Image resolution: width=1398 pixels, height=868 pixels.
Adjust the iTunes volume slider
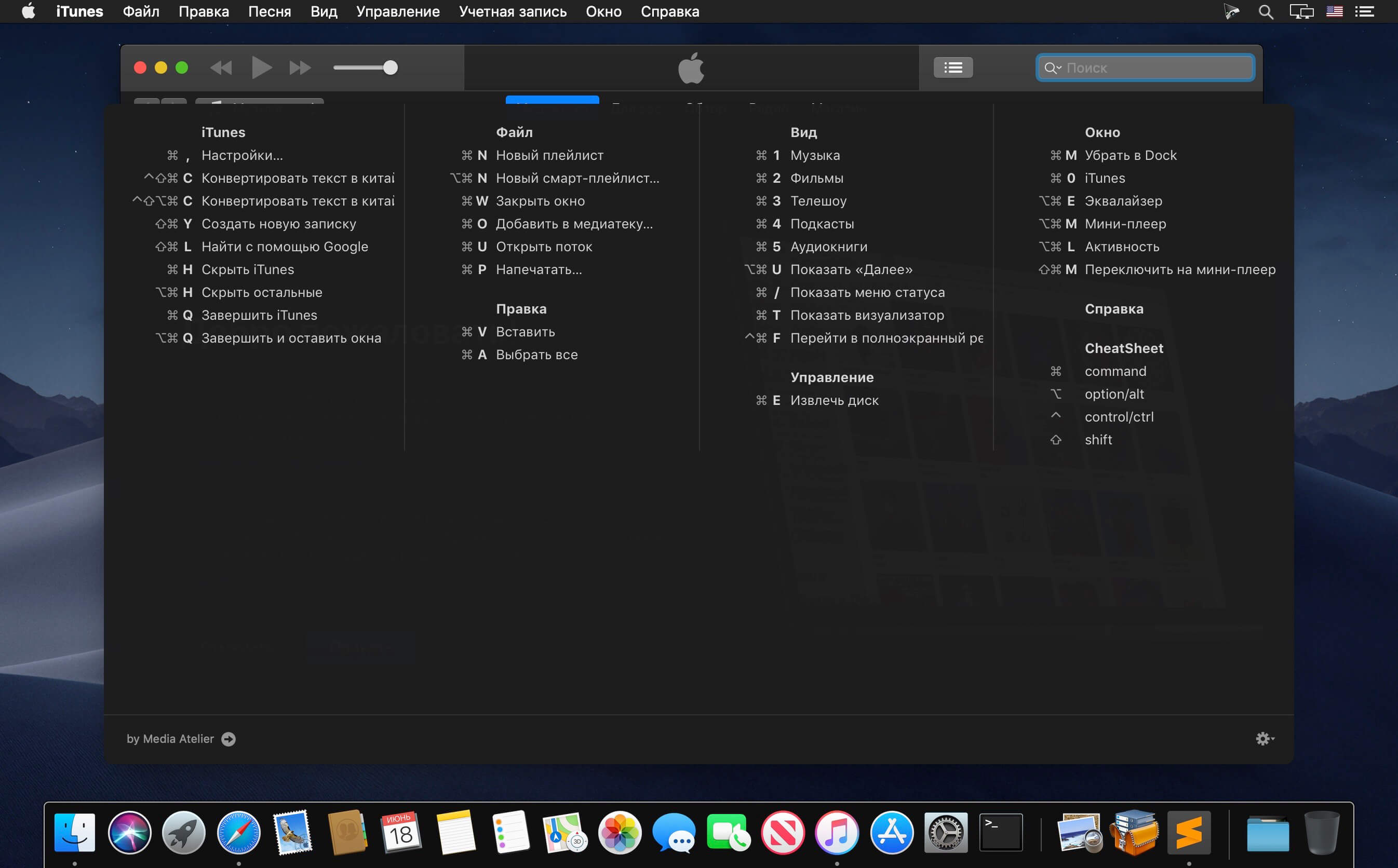pyautogui.click(x=366, y=67)
